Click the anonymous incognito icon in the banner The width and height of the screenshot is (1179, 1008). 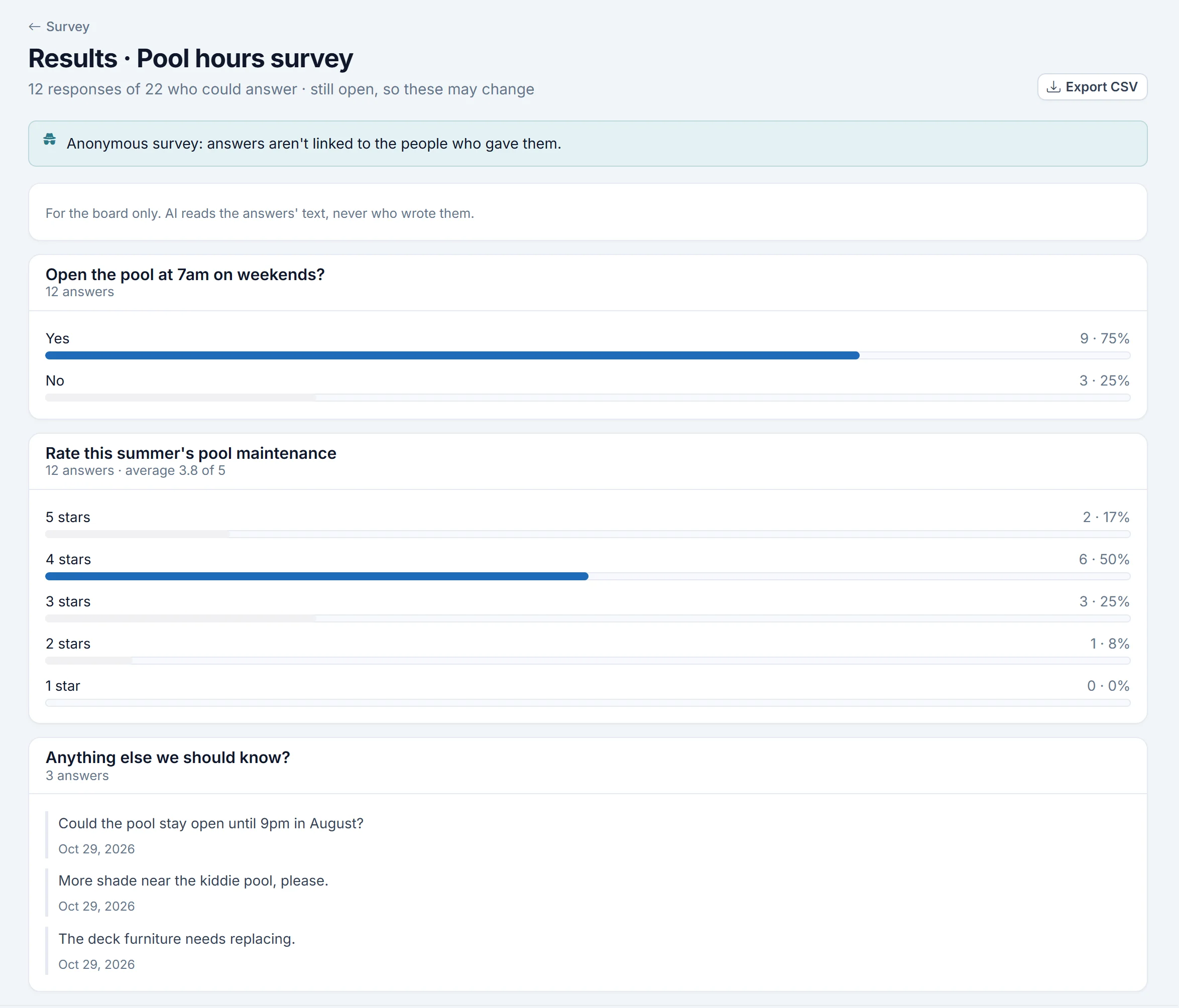point(50,140)
